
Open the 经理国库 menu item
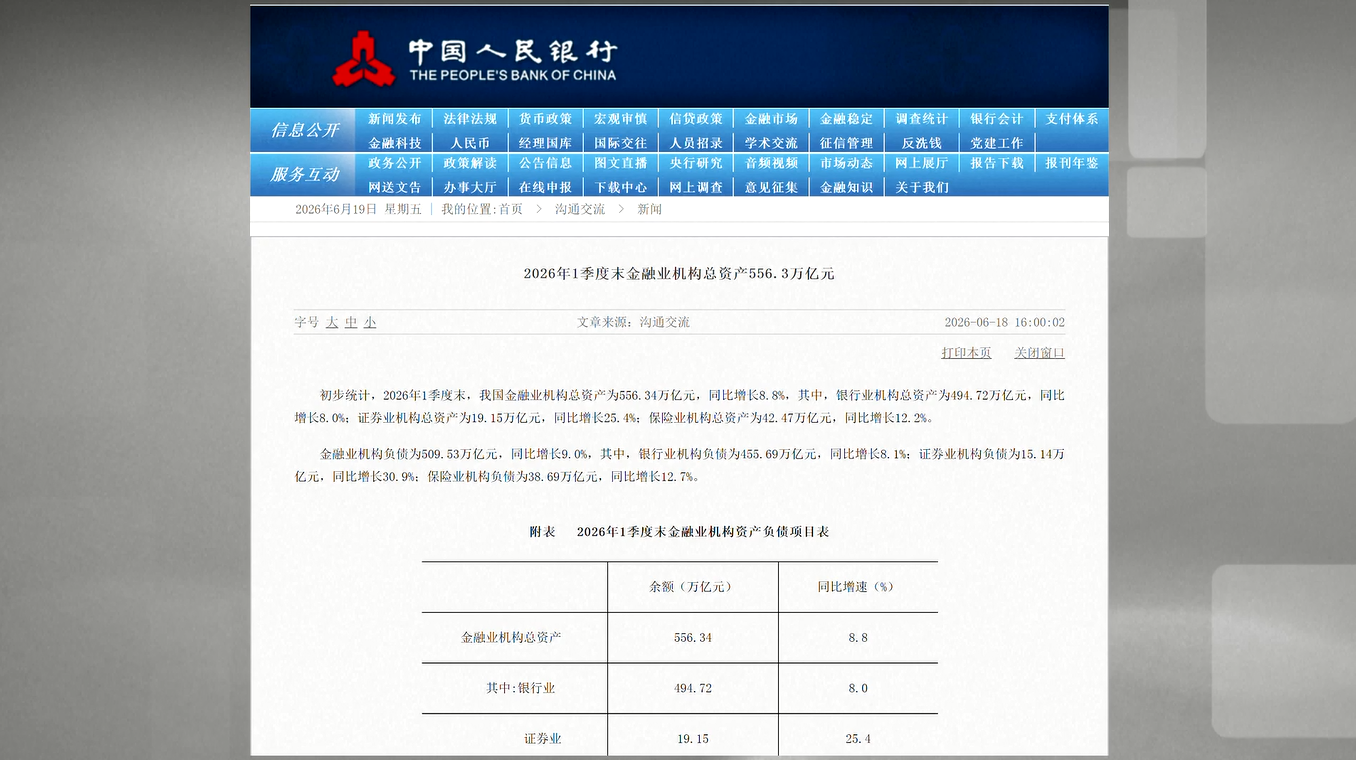[545, 143]
